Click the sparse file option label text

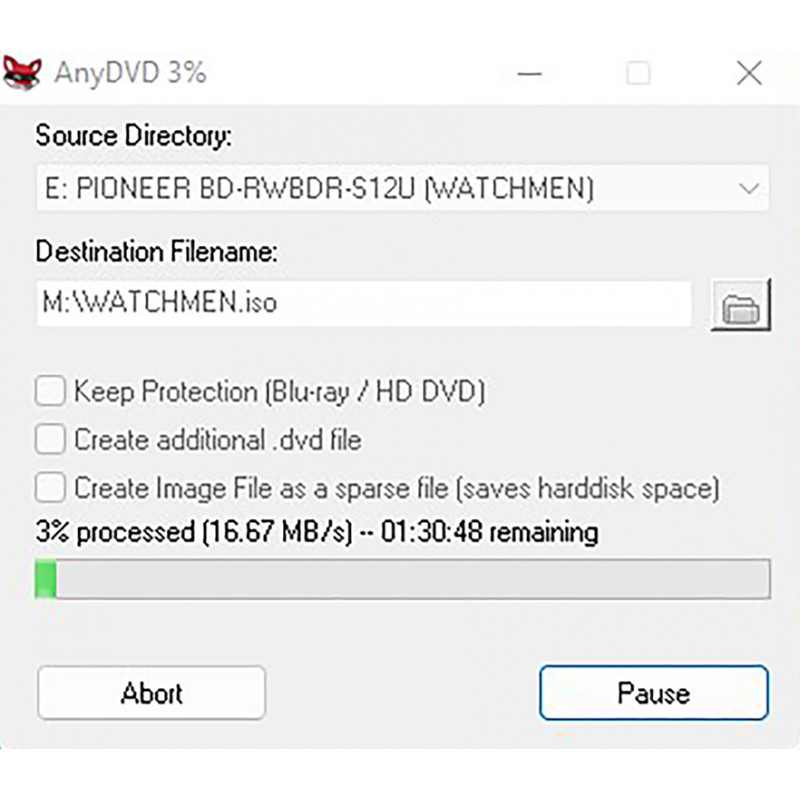point(397,488)
